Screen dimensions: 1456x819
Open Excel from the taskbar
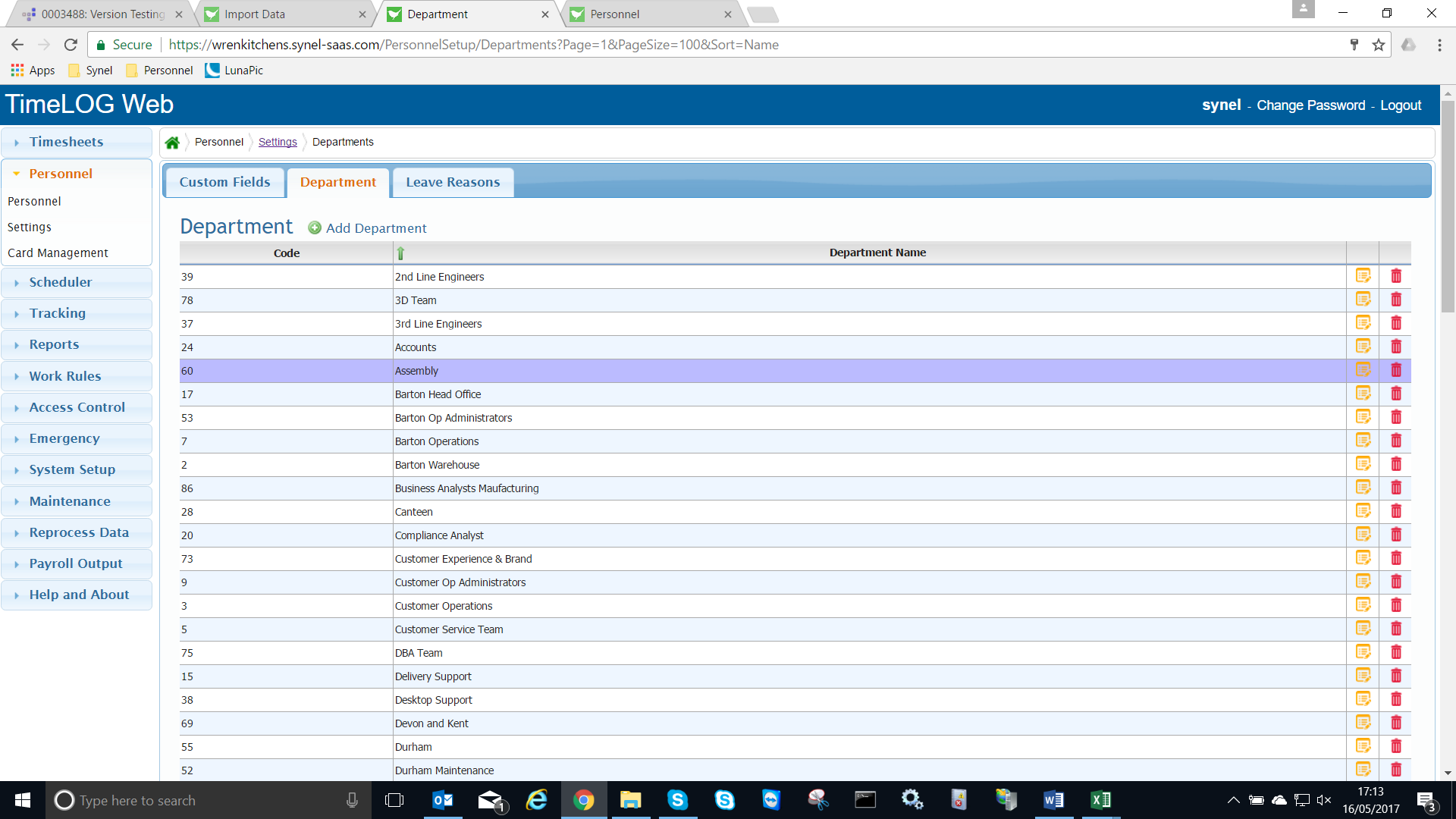tap(1100, 800)
